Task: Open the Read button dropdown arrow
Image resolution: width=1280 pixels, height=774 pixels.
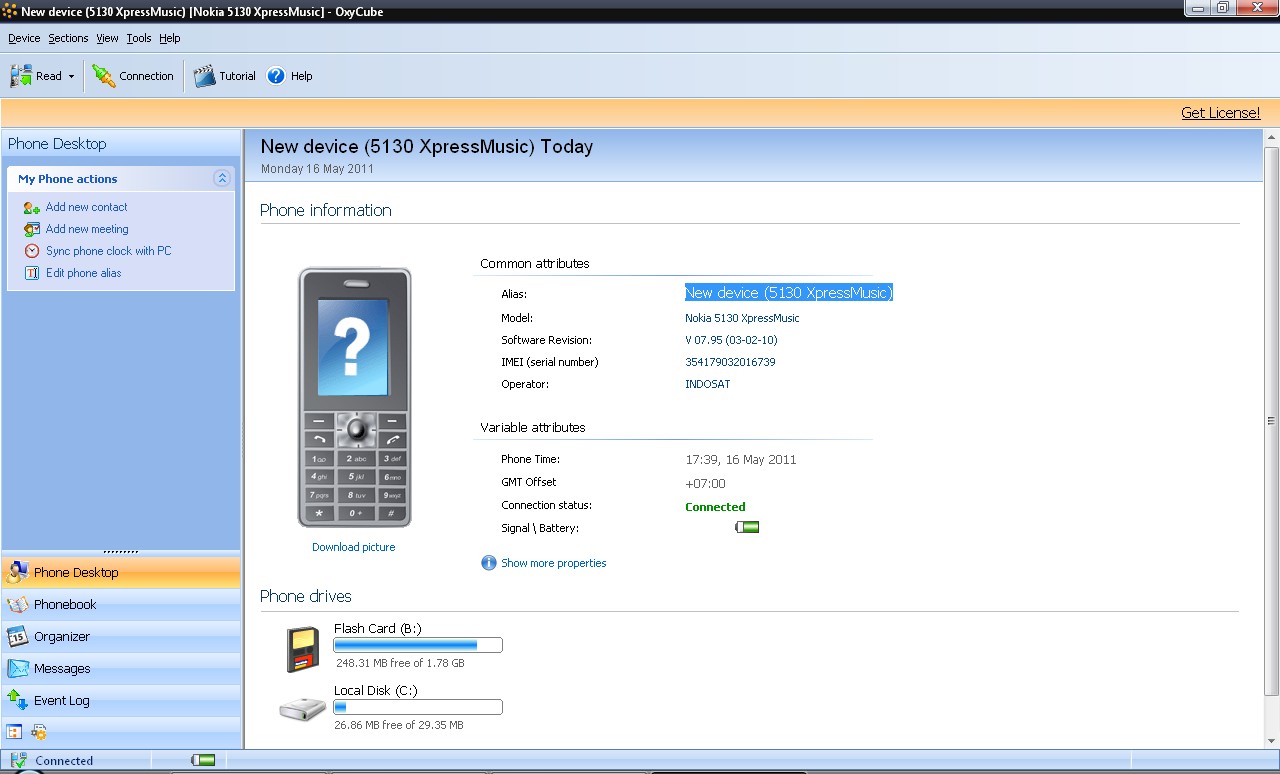Action: tap(71, 77)
